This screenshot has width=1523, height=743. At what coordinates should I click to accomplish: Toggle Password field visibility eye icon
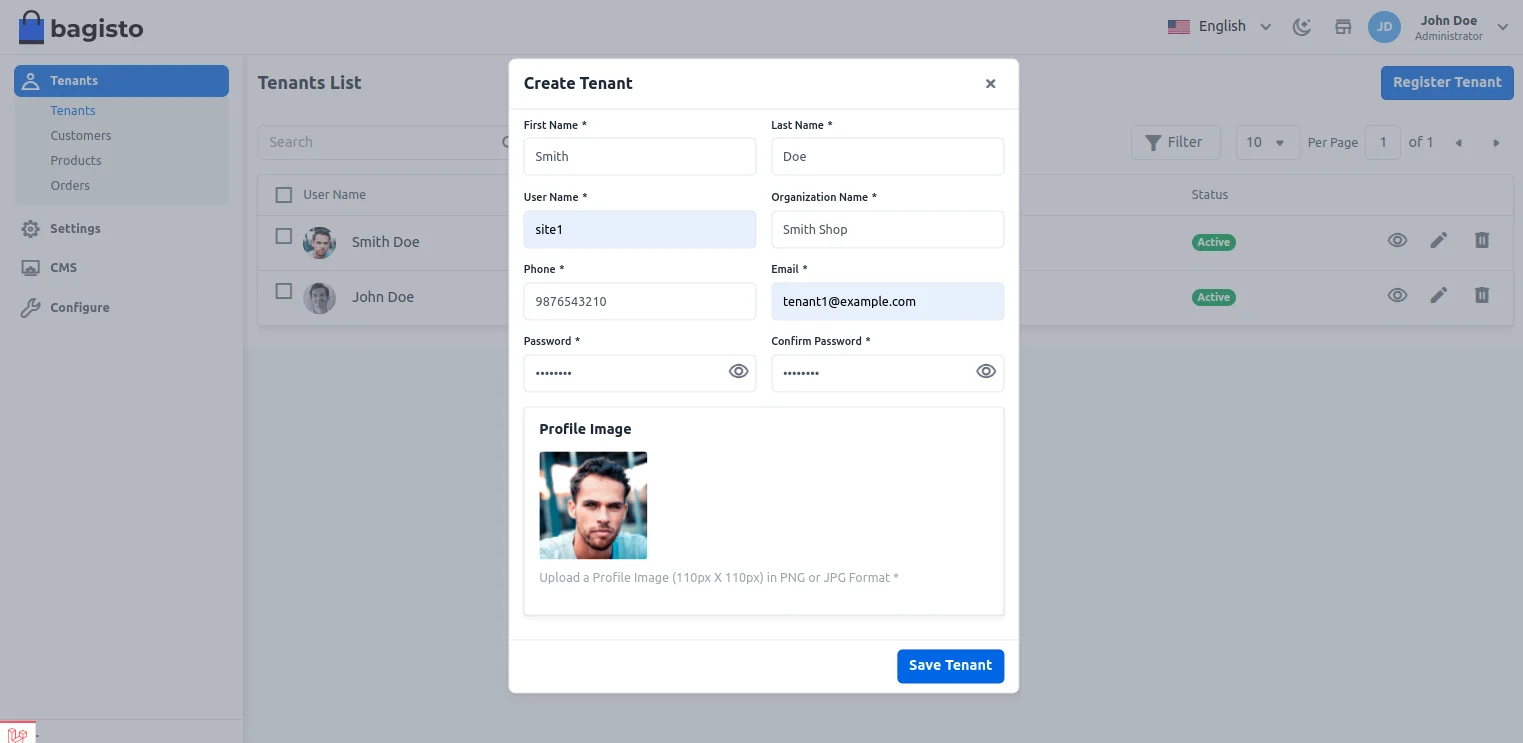pyautogui.click(x=738, y=371)
